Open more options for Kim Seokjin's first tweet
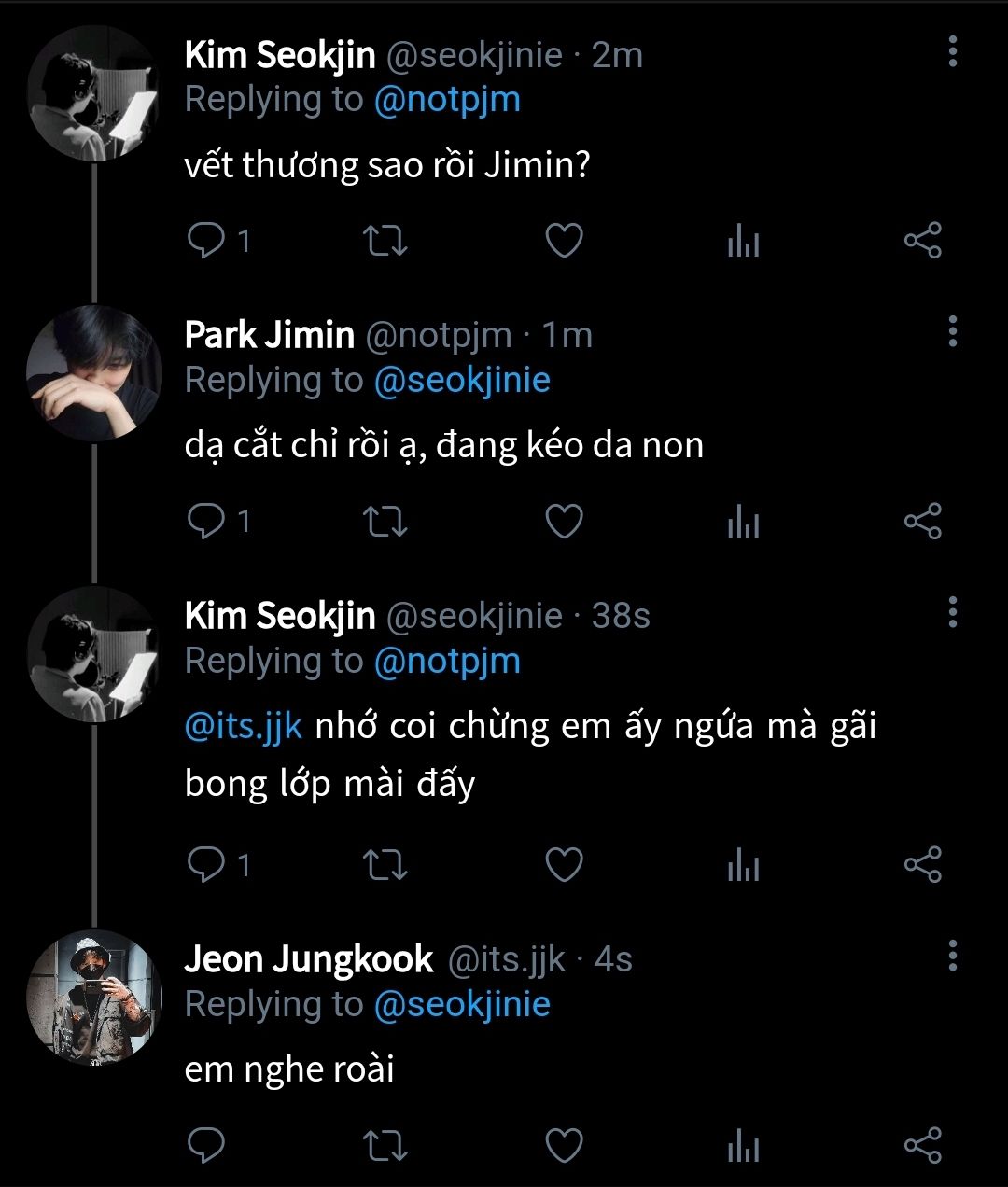 pyautogui.click(x=953, y=52)
